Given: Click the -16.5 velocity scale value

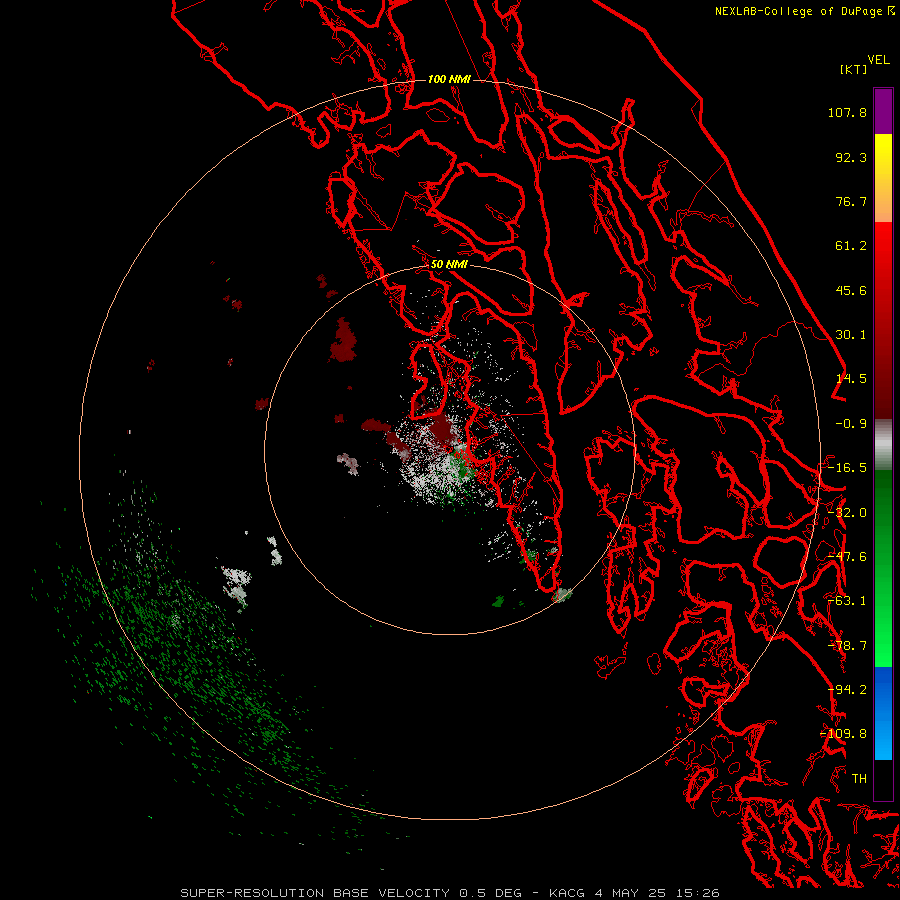Looking at the screenshot, I should click(847, 468).
